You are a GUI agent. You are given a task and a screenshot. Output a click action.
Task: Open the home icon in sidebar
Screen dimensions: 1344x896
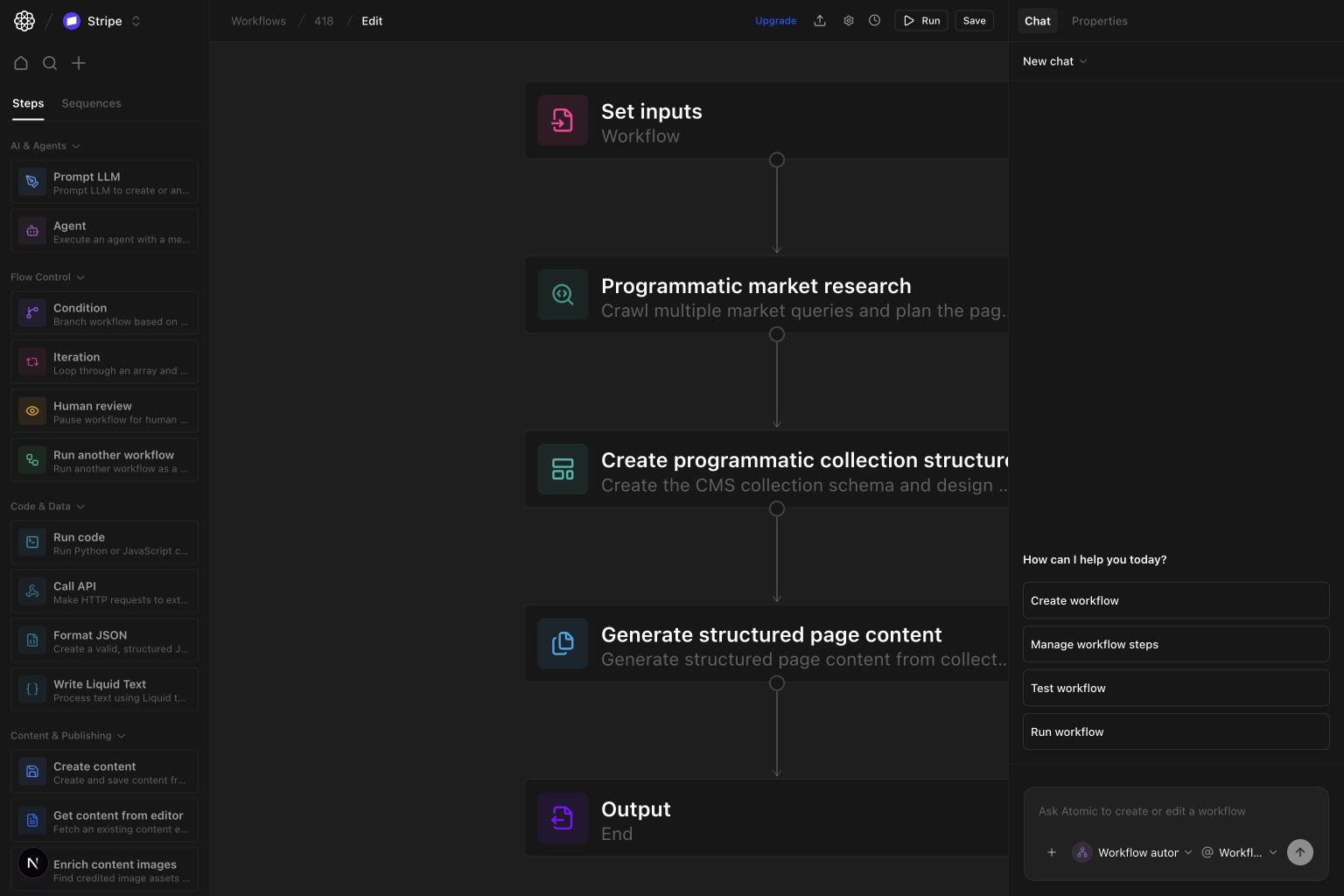coord(21,63)
